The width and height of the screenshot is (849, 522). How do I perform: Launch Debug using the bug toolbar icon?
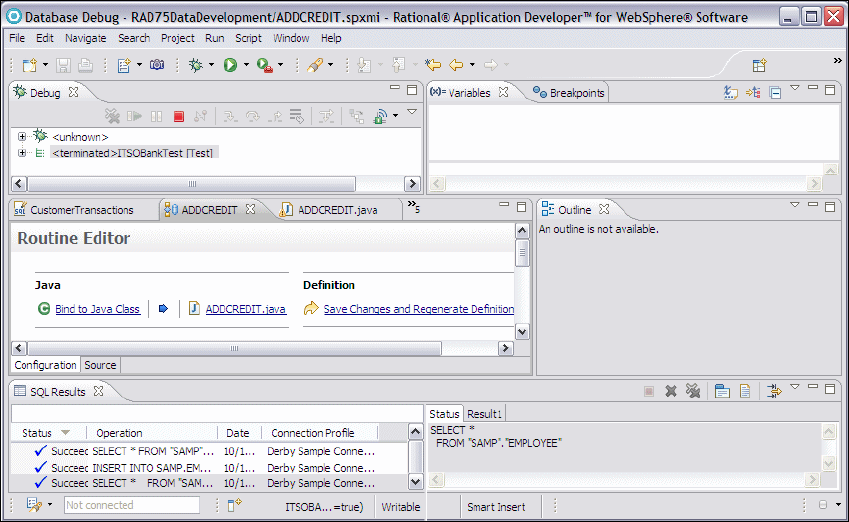pos(195,65)
